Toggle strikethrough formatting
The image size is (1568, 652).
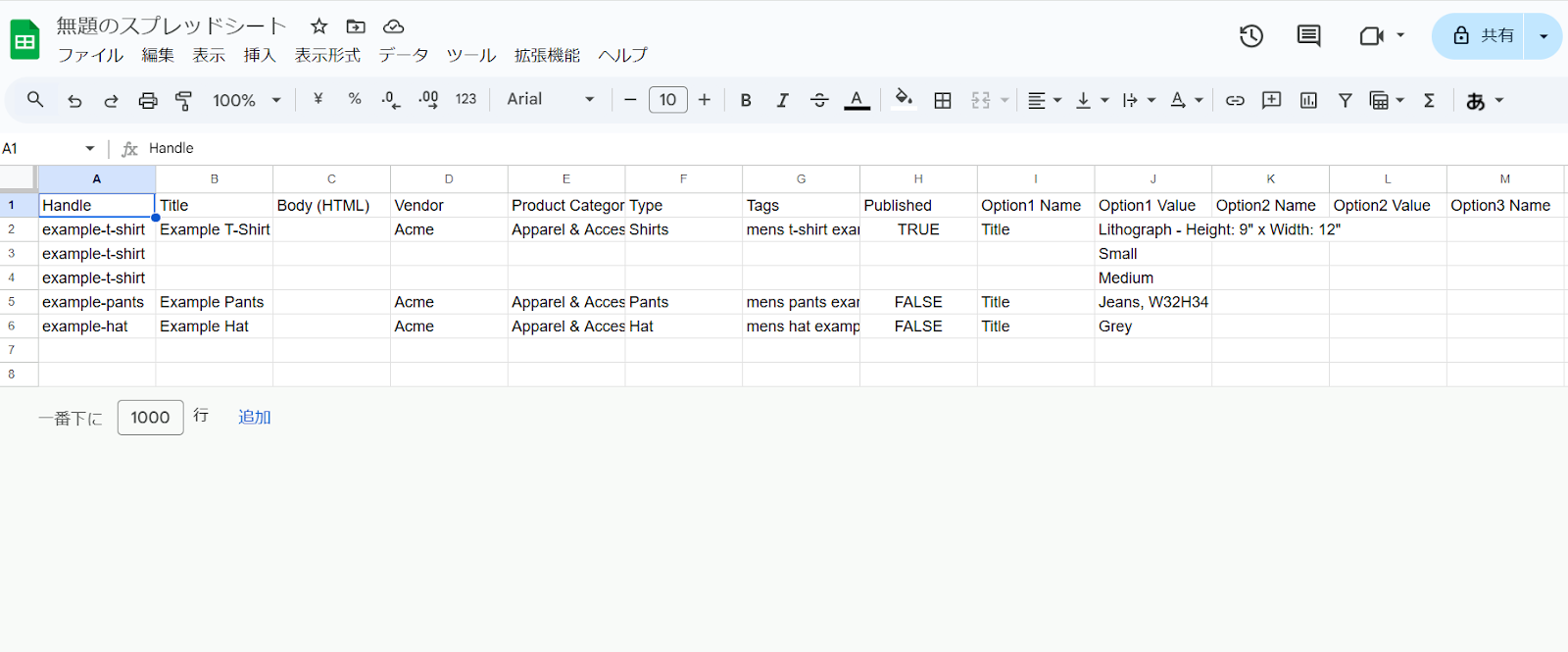click(x=819, y=100)
